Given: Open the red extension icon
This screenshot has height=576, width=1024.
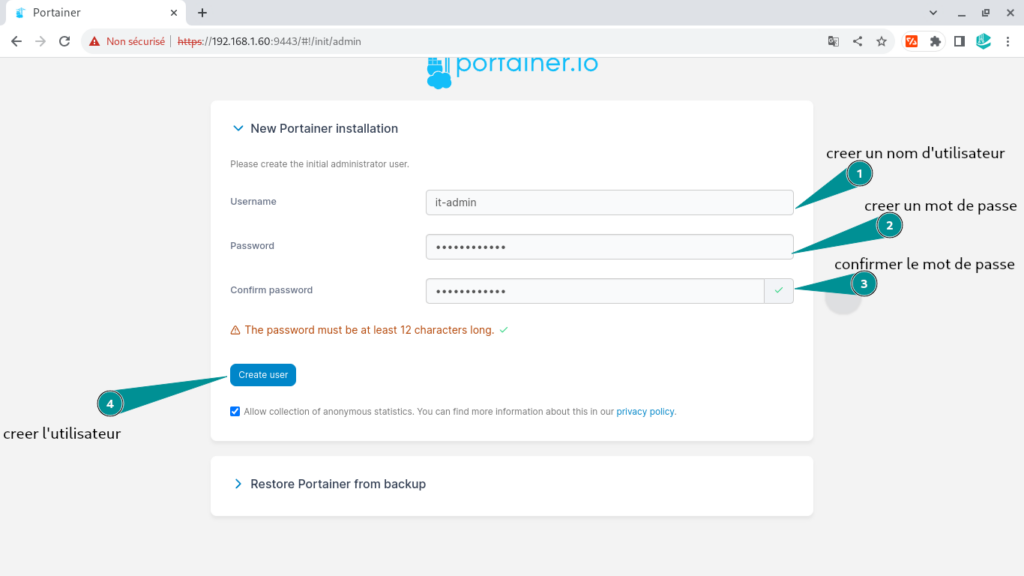Looking at the screenshot, I should pyautogui.click(x=912, y=41).
